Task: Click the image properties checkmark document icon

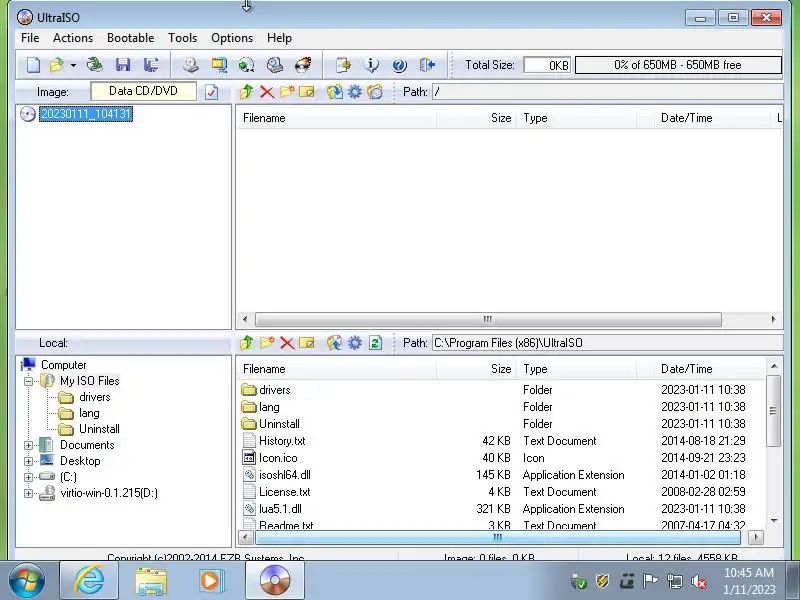Action: tap(211, 92)
